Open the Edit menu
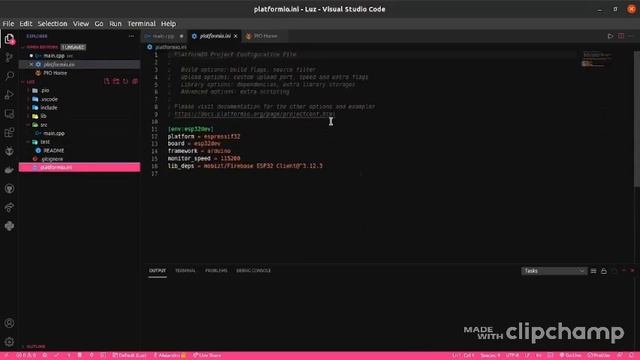 (26, 24)
